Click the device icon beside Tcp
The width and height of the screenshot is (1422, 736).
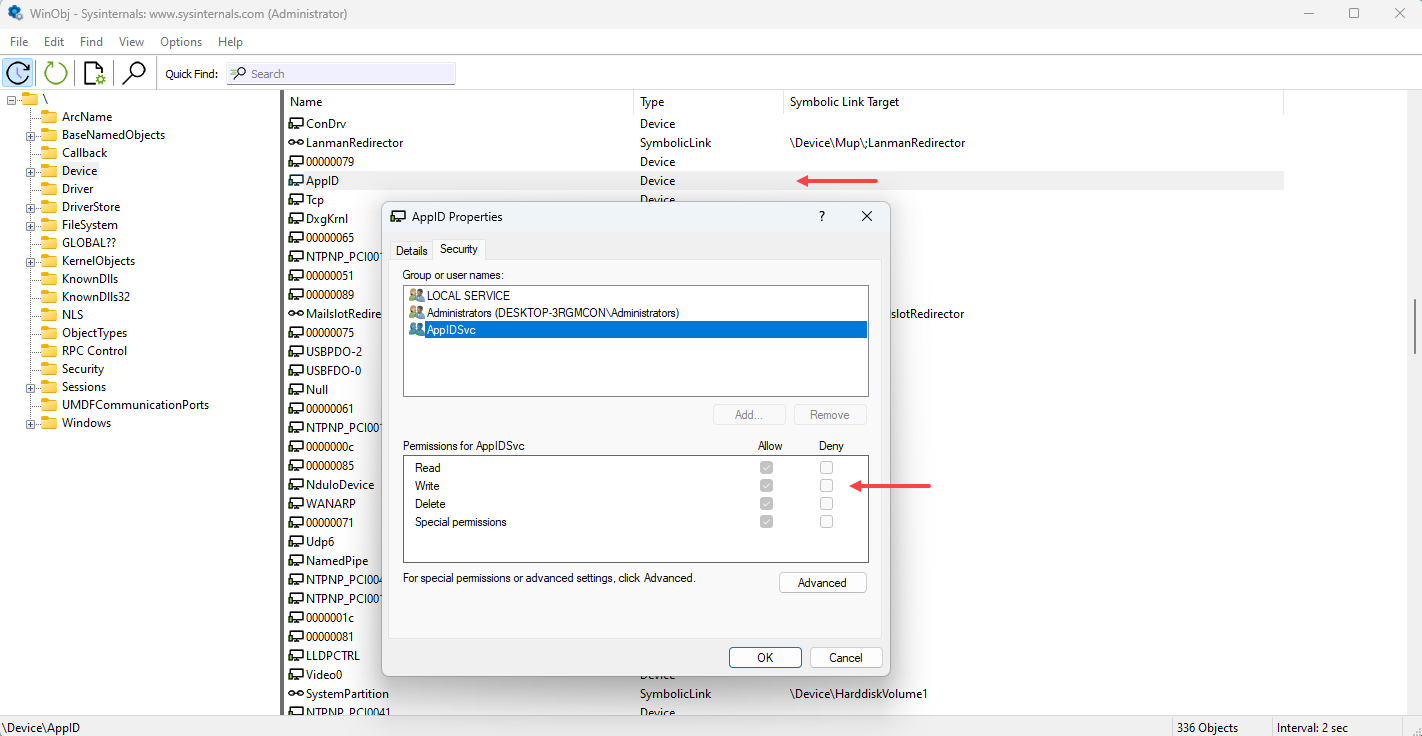(x=296, y=200)
